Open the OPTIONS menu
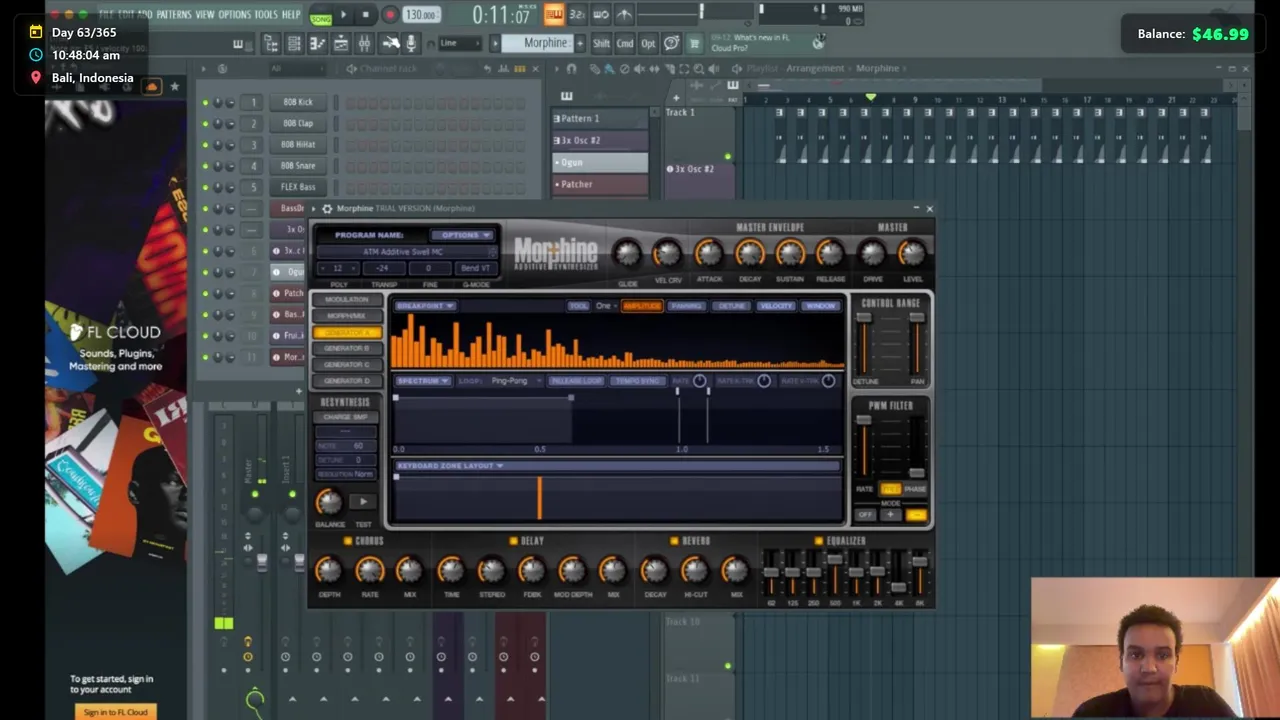This screenshot has height=720, width=1280. click(235, 15)
